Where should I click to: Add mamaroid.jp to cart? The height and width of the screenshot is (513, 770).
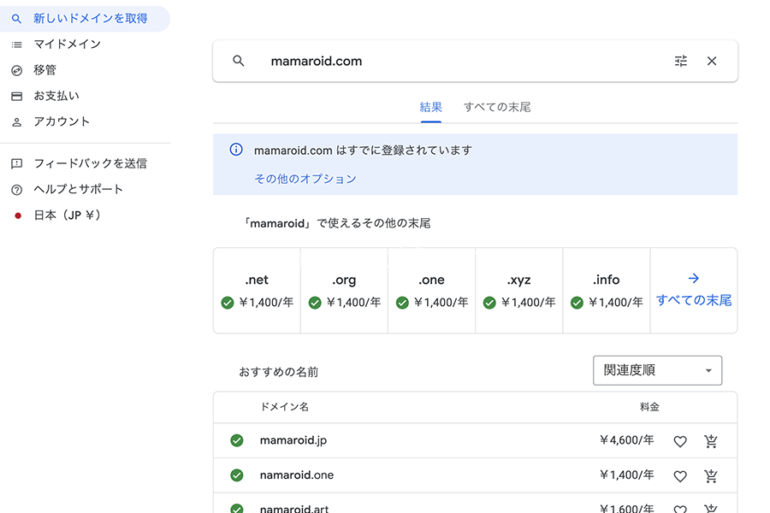click(711, 441)
